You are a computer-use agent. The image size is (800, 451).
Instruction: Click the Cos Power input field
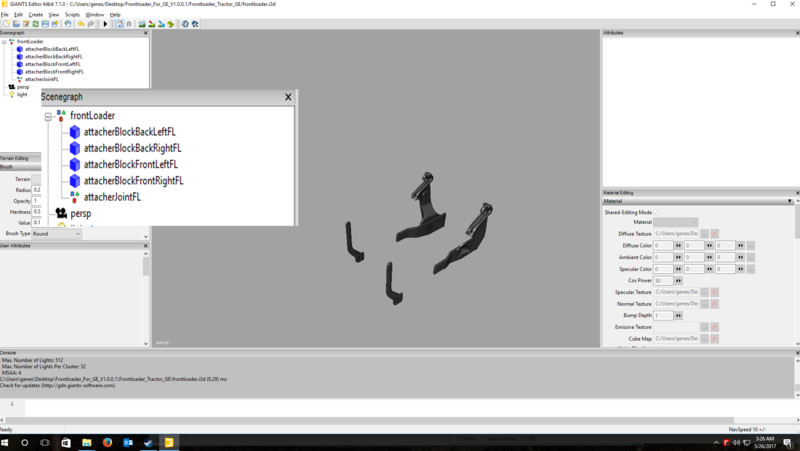pyautogui.click(x=662, y=280)
